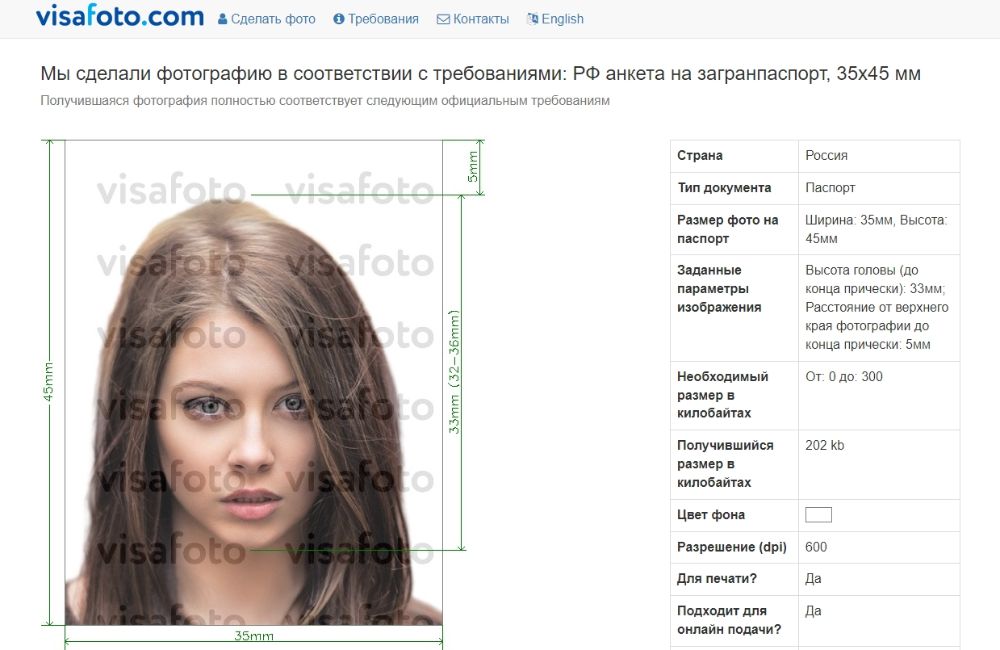Viewport: 1000px width, 650px height.
Task: Click the envelope icon beside Контакты
Action: 443,19
